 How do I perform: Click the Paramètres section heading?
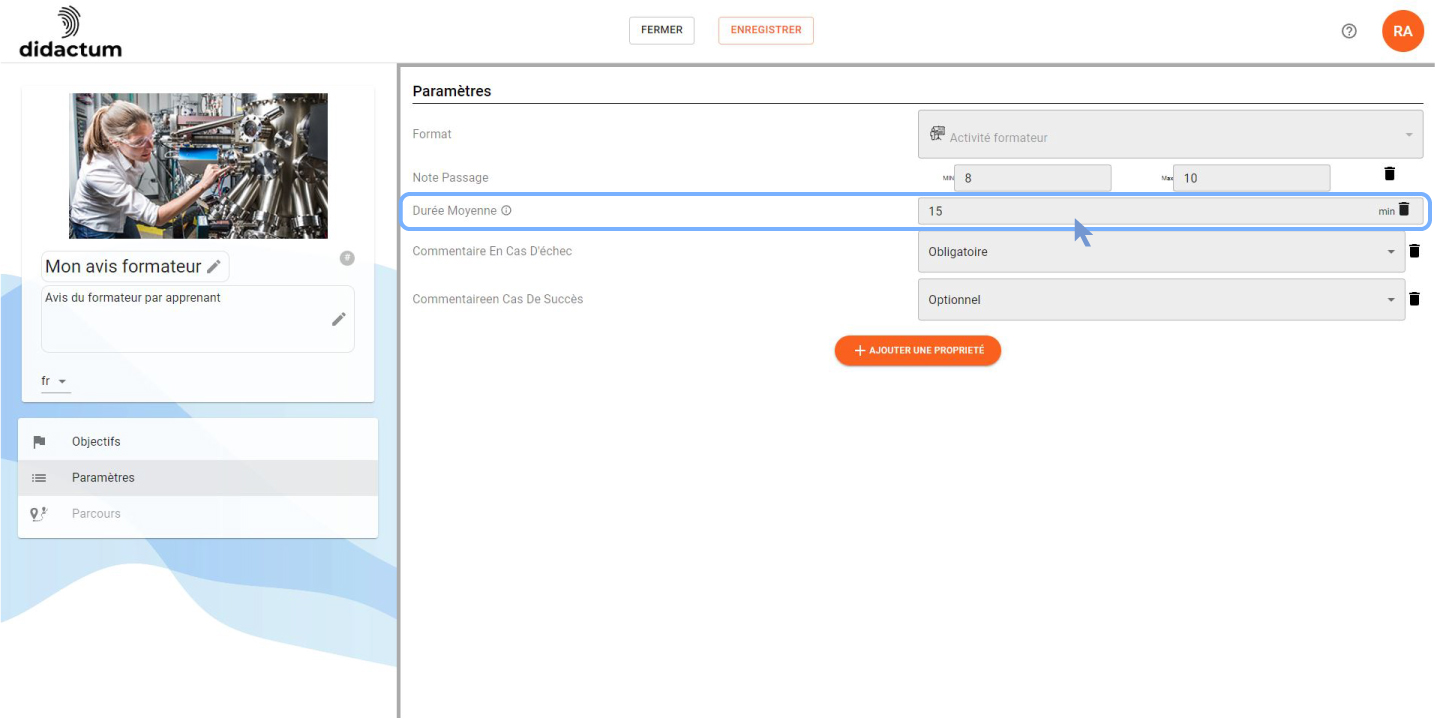452,91
